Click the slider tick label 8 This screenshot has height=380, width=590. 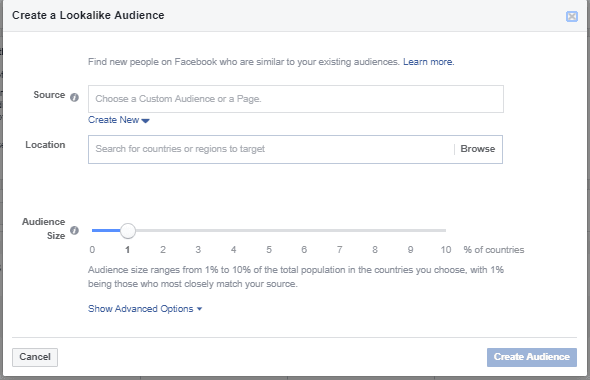375,250
